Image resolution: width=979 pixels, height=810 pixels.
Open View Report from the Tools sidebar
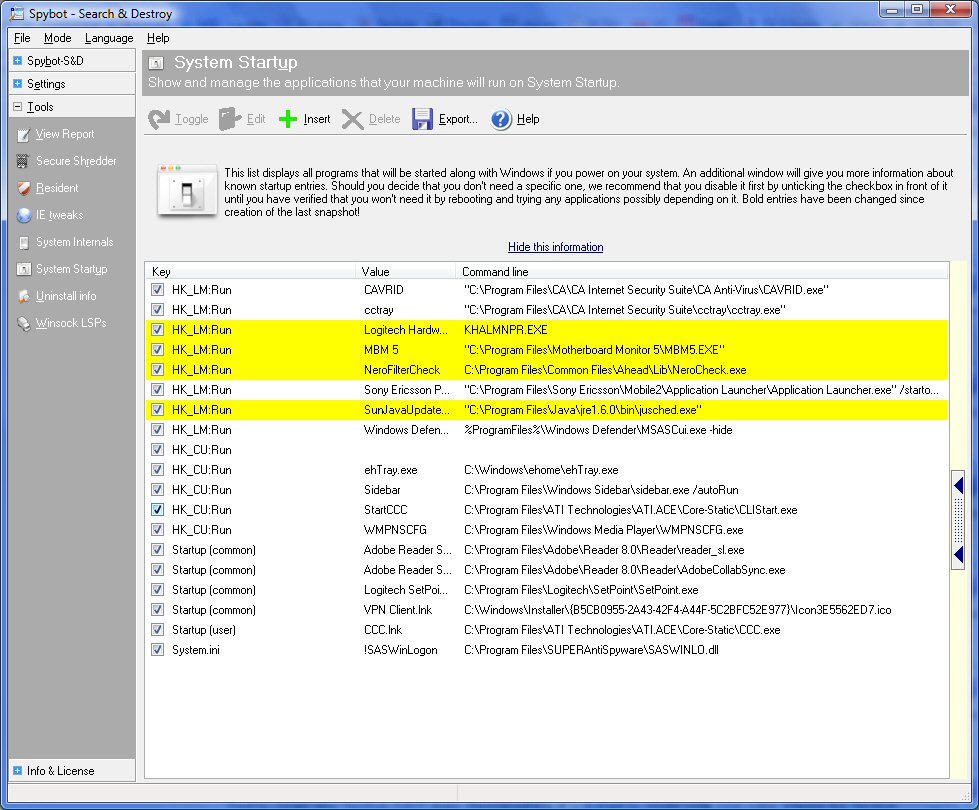click(65, 134)
